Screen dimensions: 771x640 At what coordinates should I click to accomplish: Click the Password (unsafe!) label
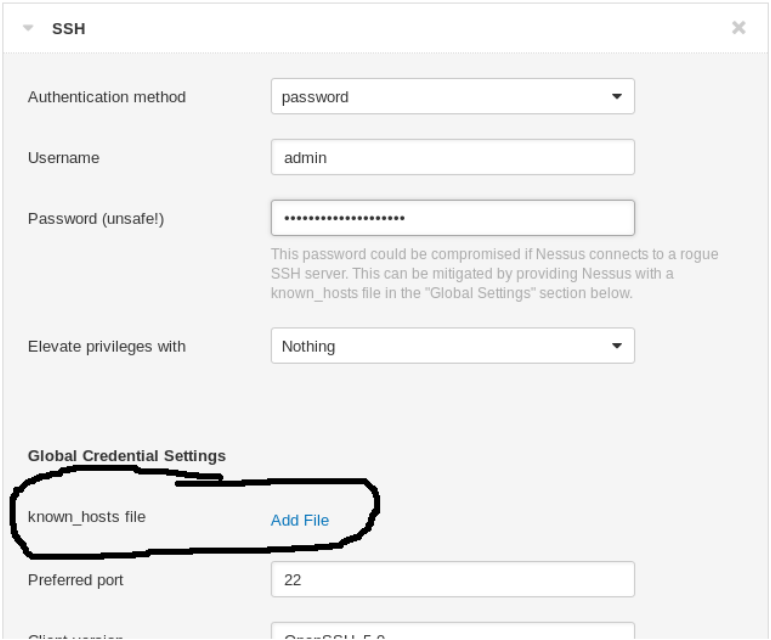[x=96, y=218]
